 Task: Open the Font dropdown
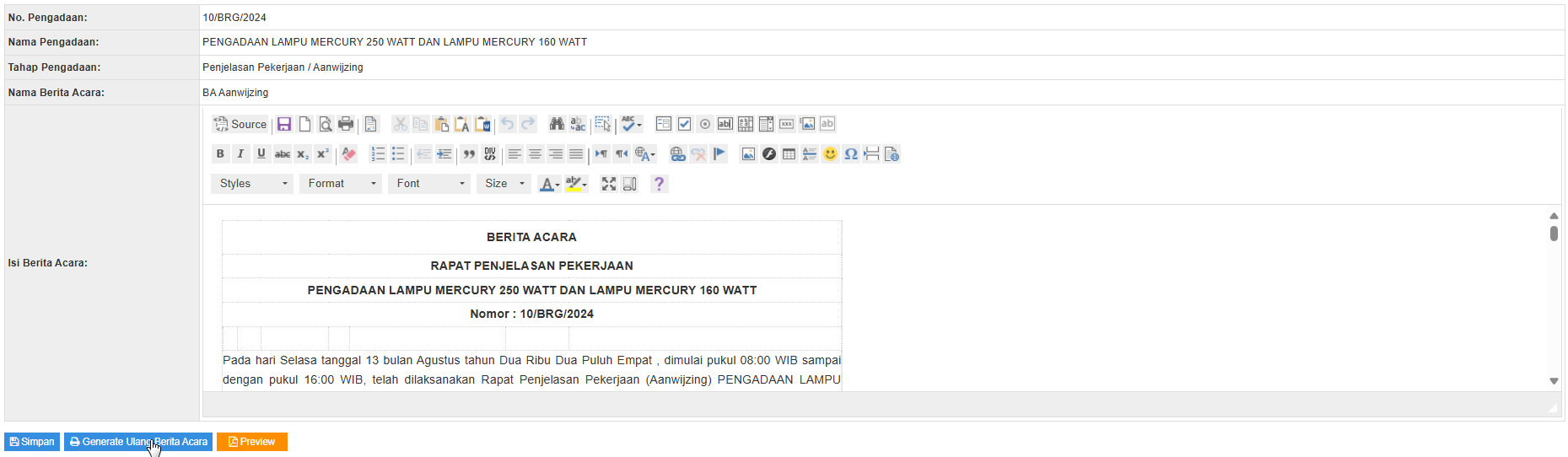coord(429,183)
